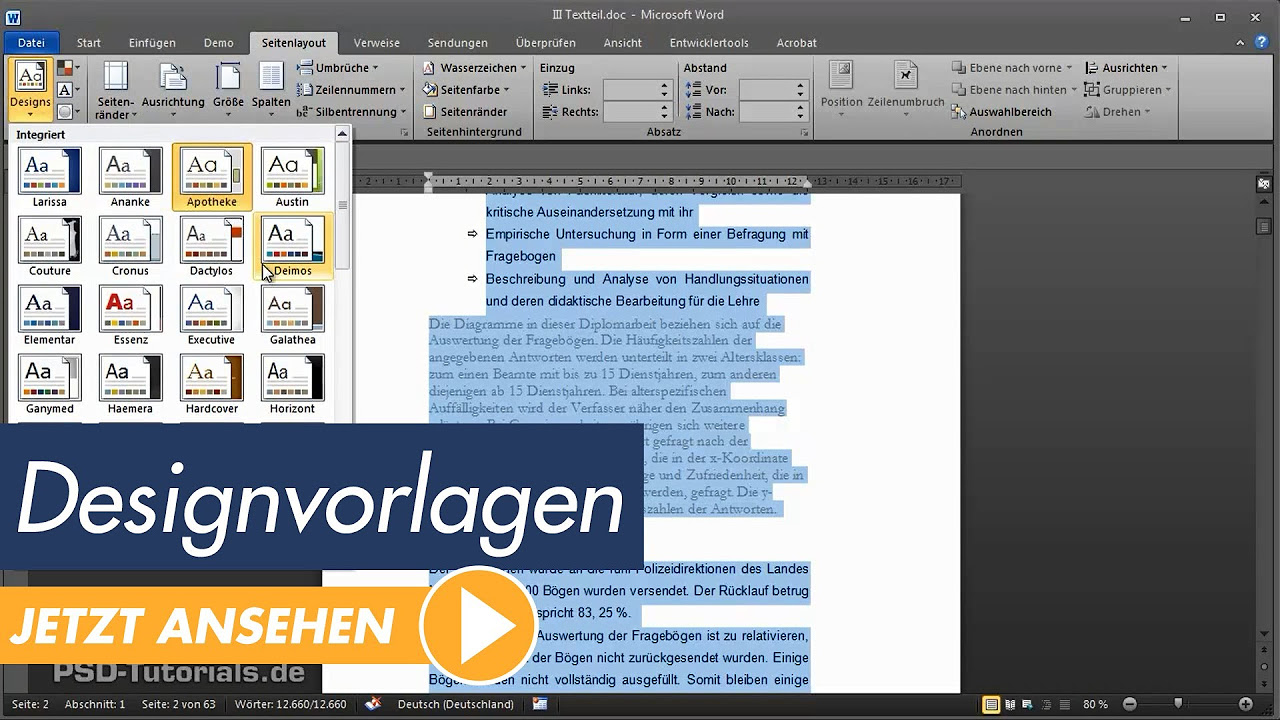Open the Position object menu
The image size is (1280, 720).
click(x=841, y=90)
